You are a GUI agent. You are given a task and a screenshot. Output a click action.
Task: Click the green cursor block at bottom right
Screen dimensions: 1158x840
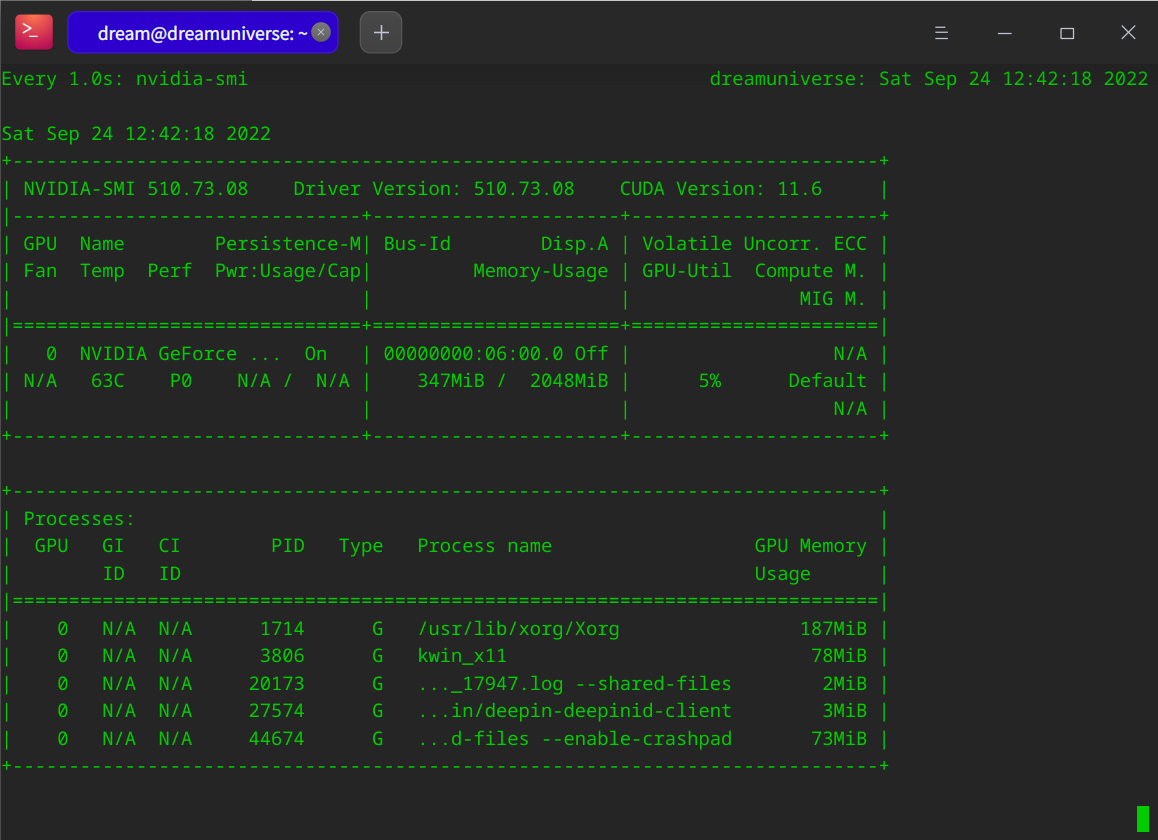pos(1142,819)
